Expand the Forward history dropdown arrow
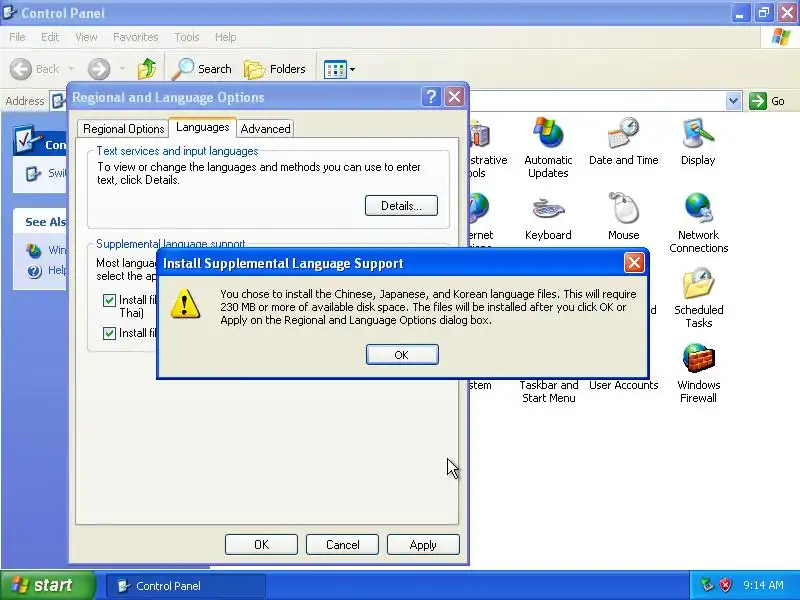This screenshot has height=600, width=800. click(122, 68)
